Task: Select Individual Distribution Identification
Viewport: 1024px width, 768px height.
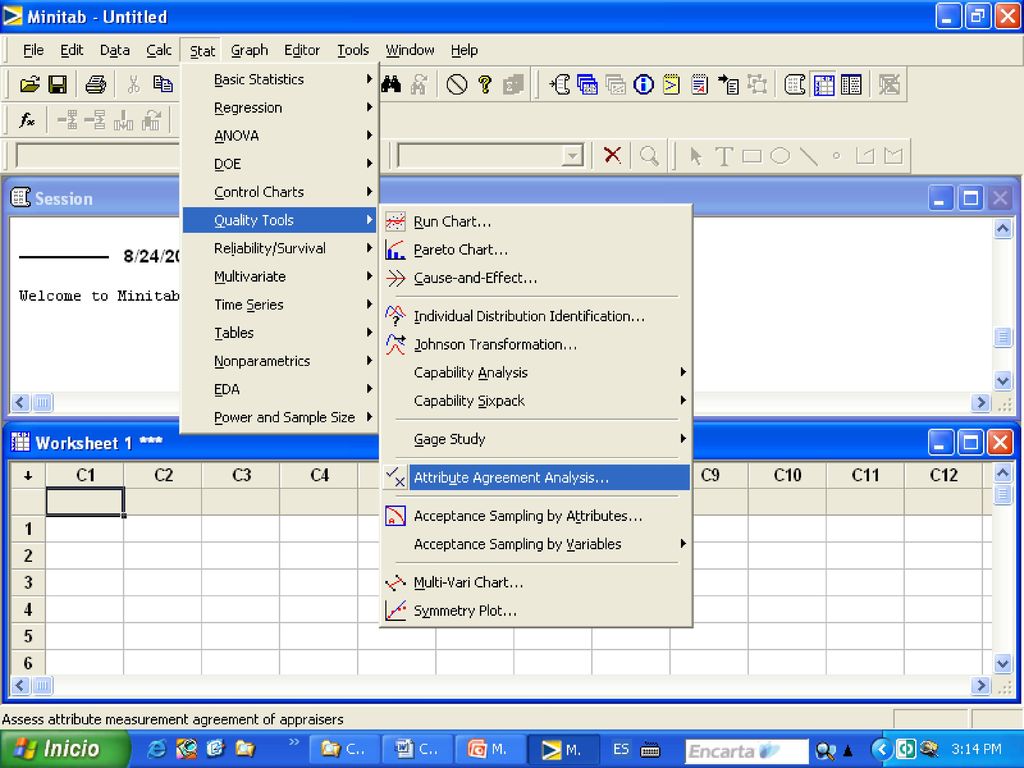Action: pos(535,317)
